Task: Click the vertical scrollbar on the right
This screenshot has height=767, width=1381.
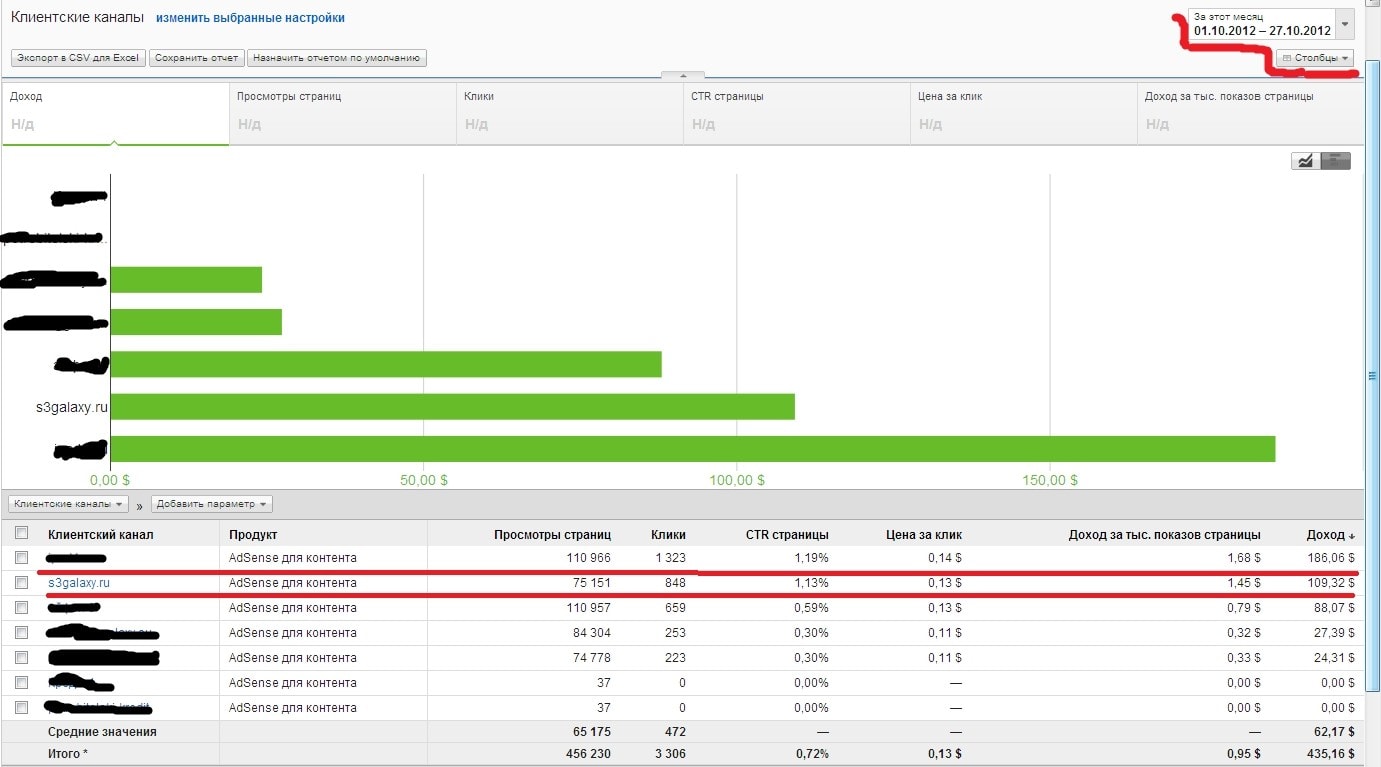Action: (1373, 375)
